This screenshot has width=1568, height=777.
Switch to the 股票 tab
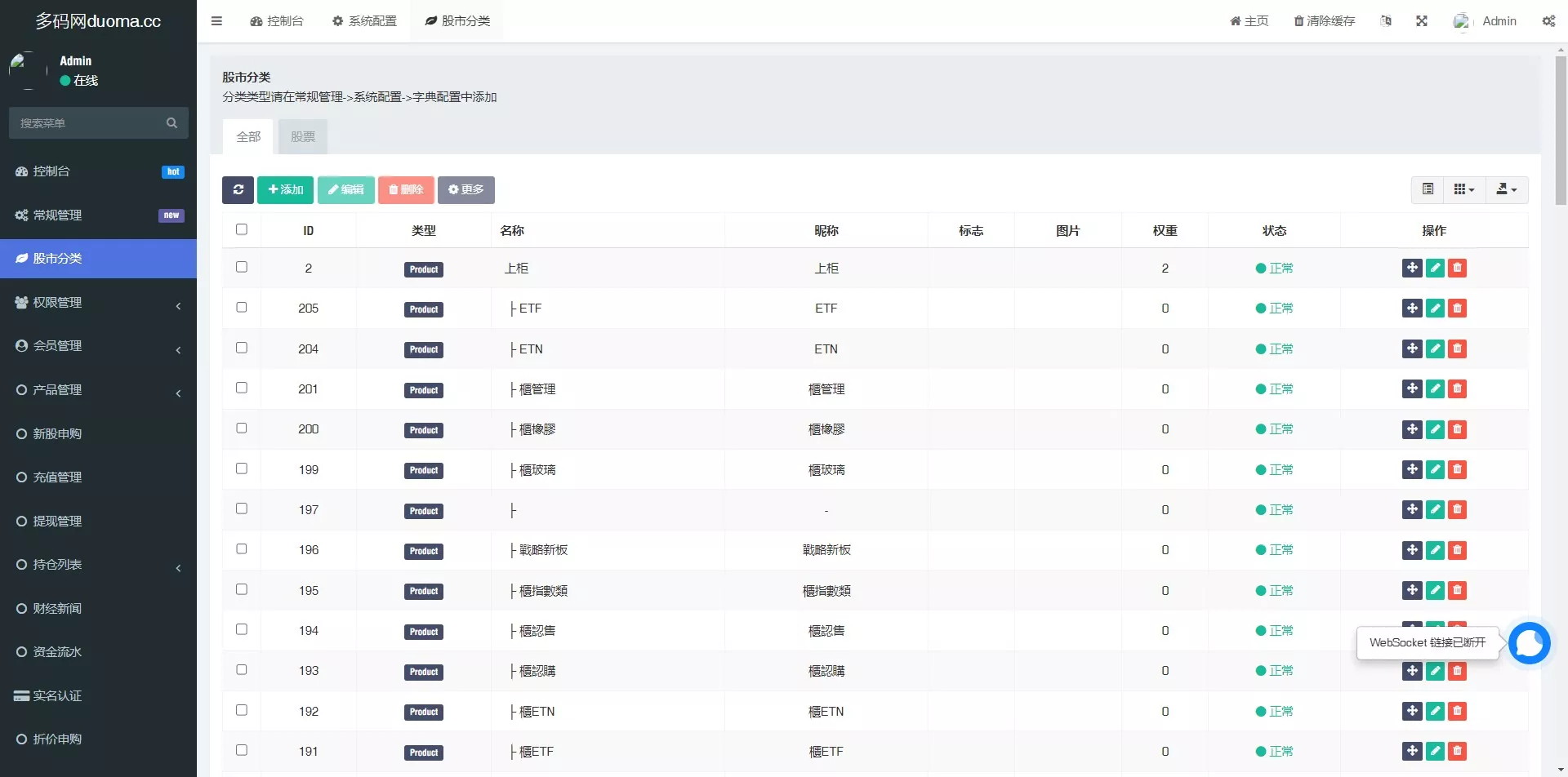[303, 137]
